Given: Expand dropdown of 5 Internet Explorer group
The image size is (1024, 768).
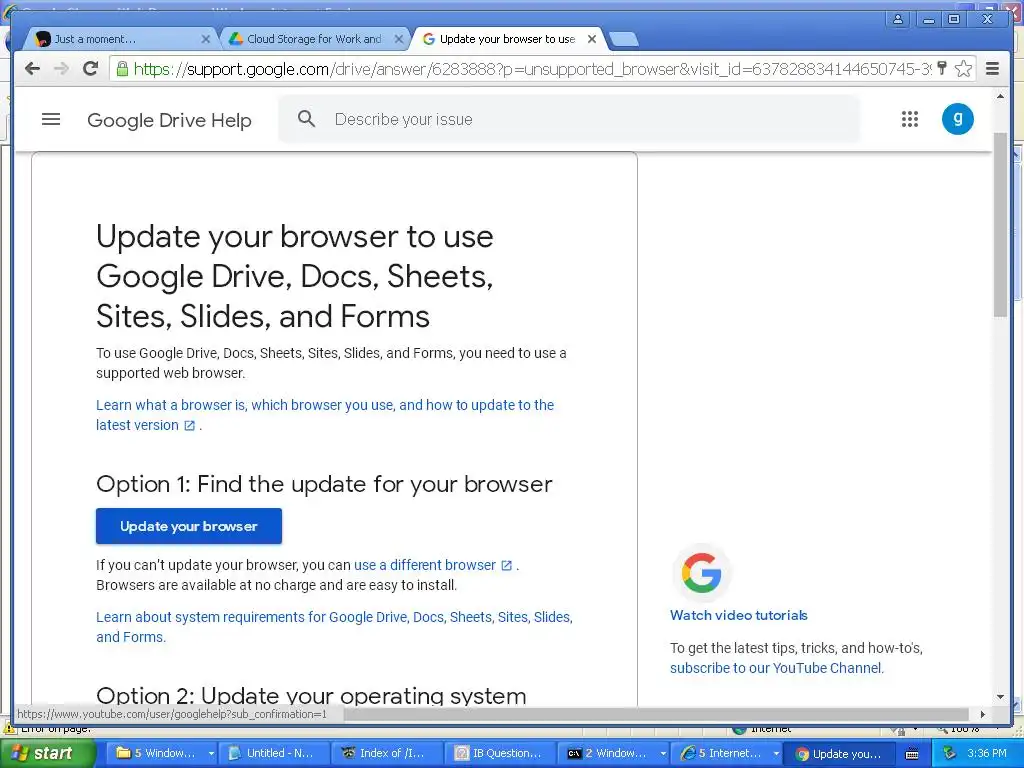Looking at the screenshot, I should pyautogui.click(x=776, y=754).
